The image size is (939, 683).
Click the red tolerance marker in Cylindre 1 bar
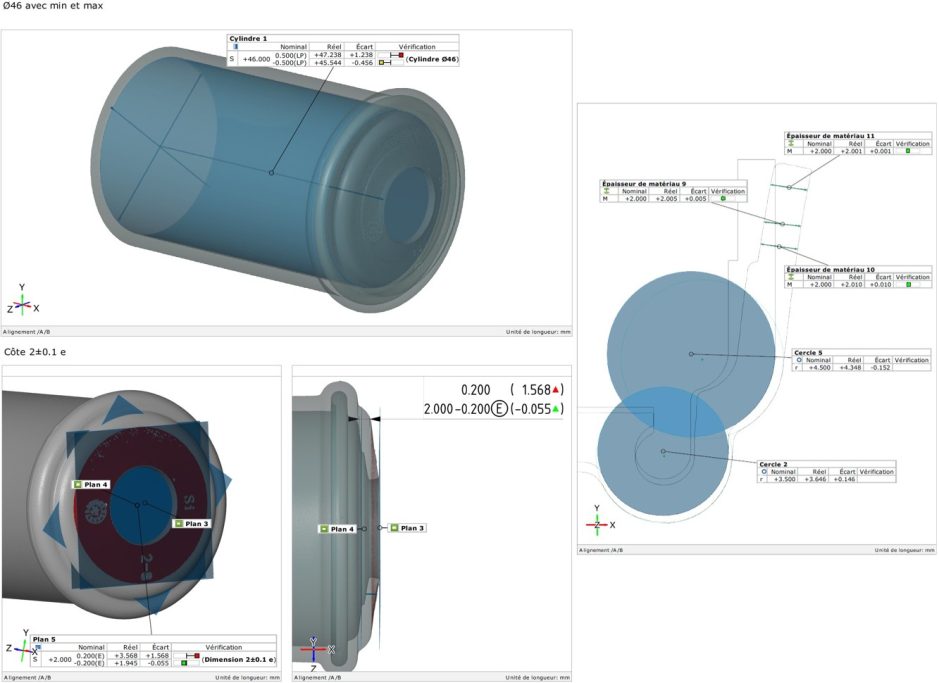pos(401,55)
